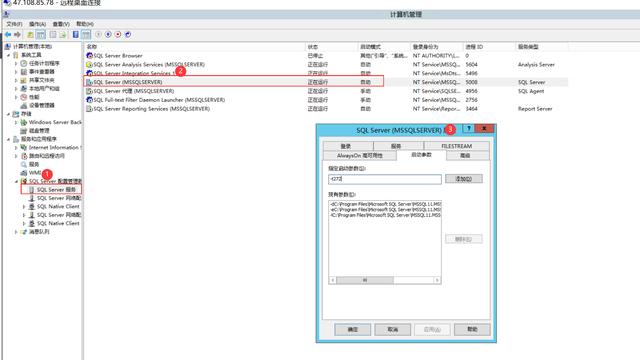Toggle the Show/Hide Console Tree toolbar icon
The image size is (640, 360).
tap(40, 35)
